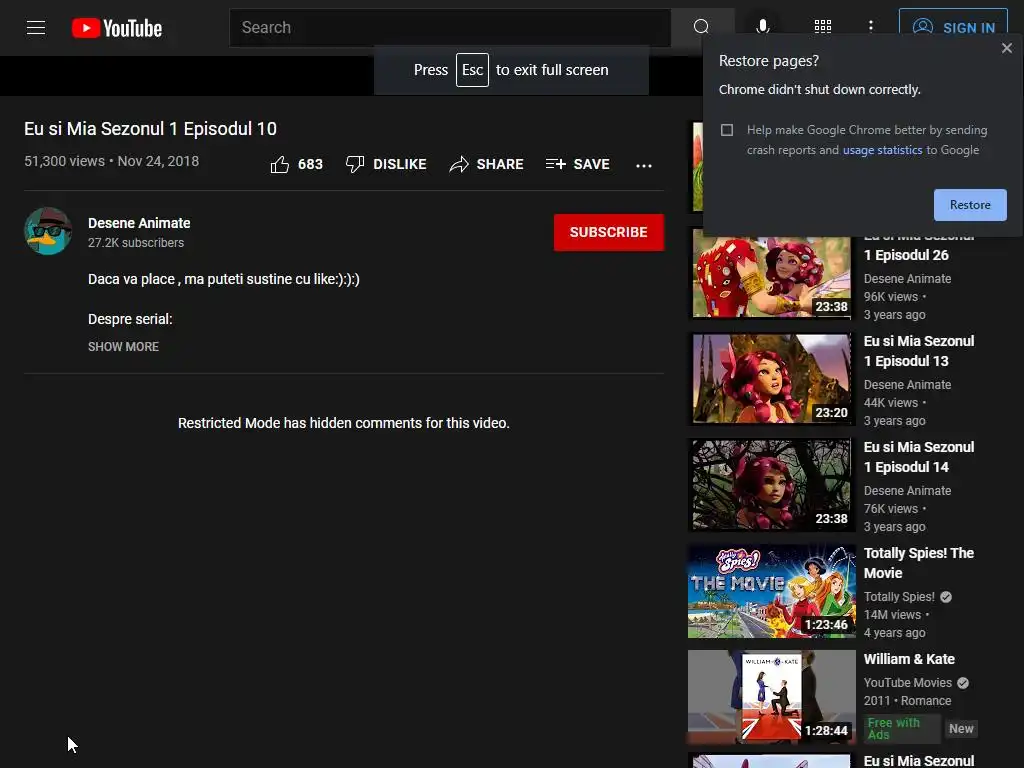Open Episodul 13 video thumbnail

click(771, 379)
